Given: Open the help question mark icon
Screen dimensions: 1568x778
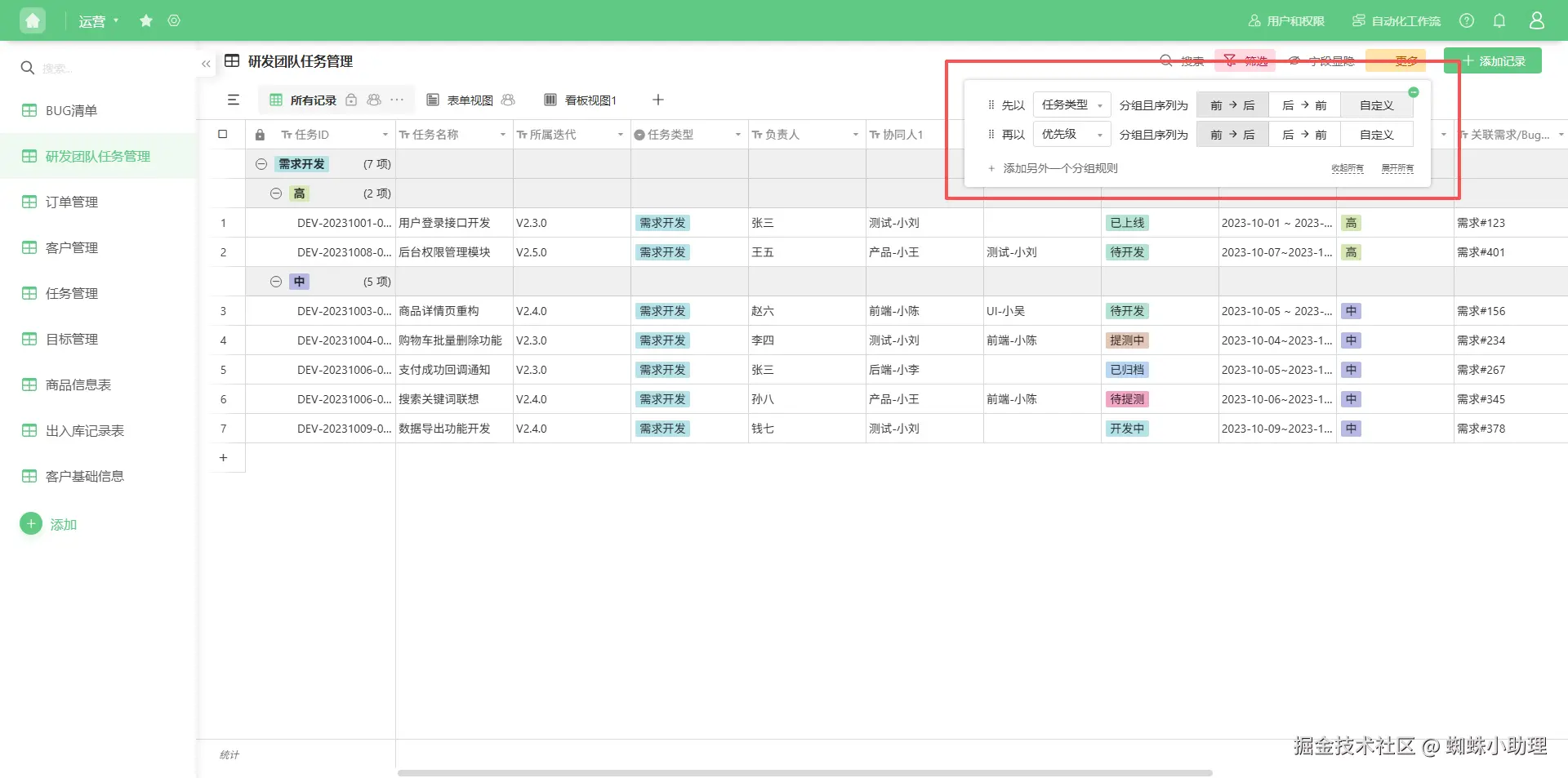Looking at the screenshot, I should 1467,20.
